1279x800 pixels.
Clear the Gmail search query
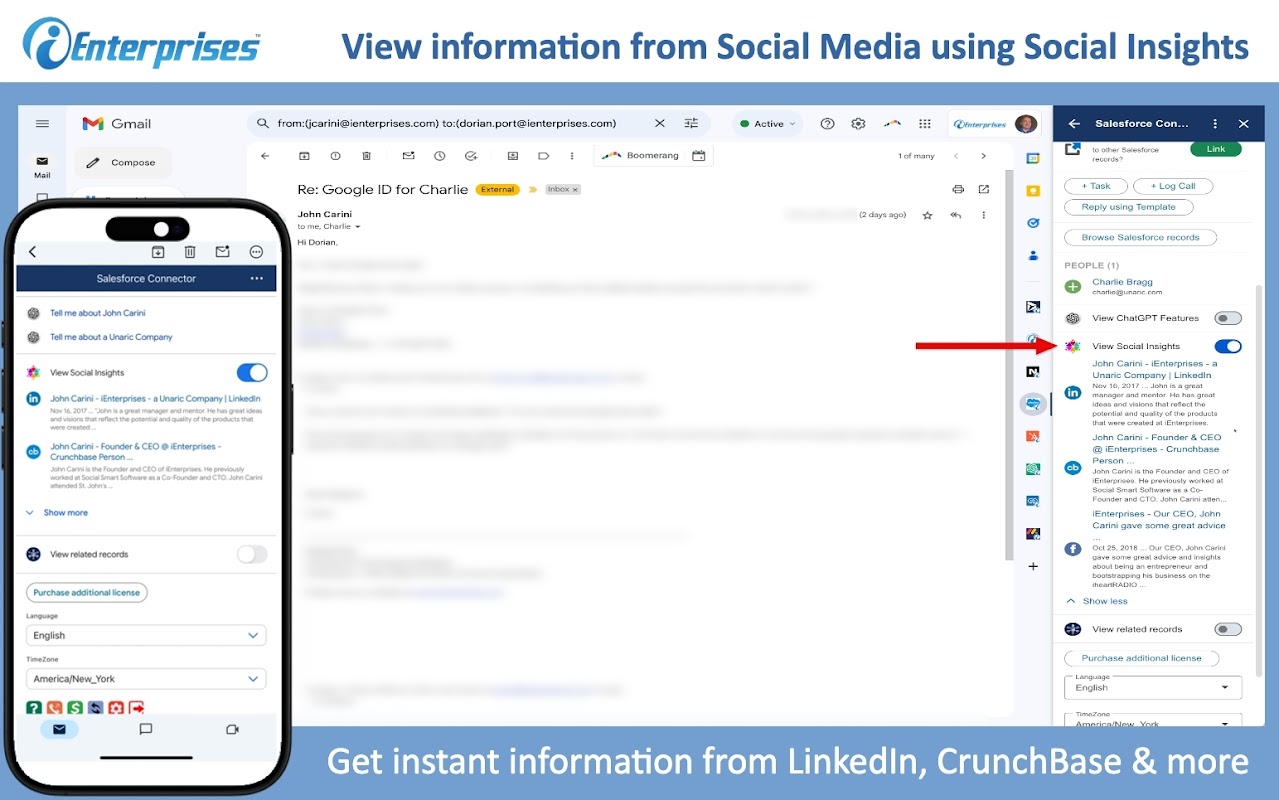point(659,124)
